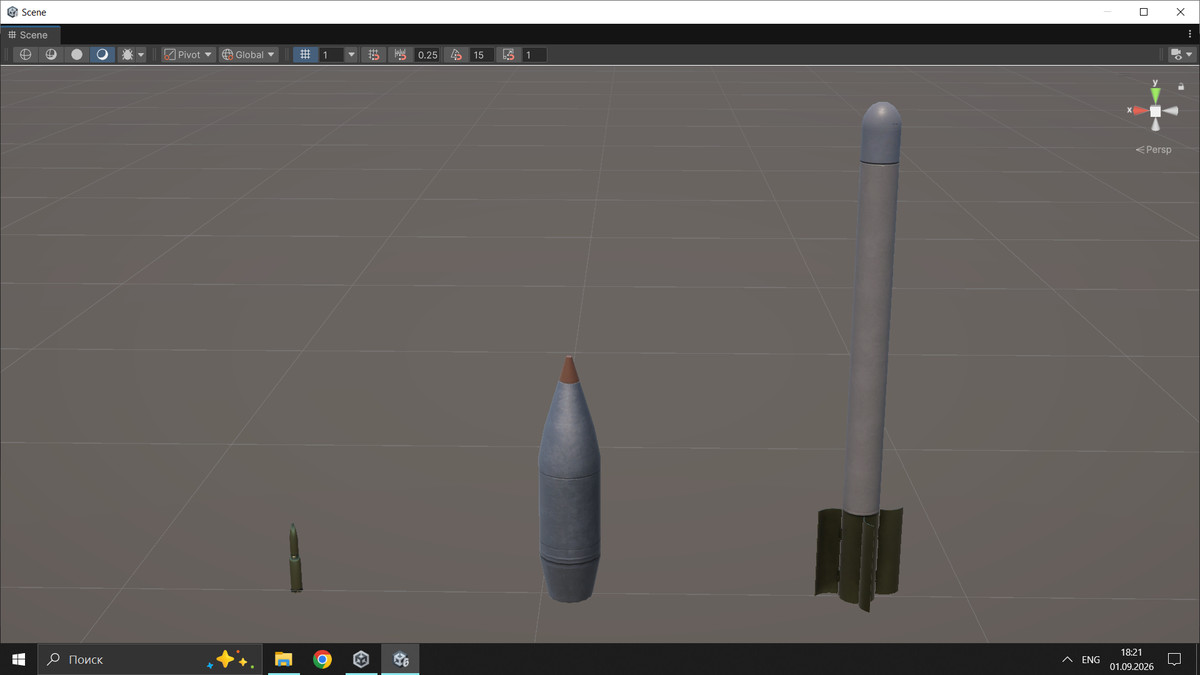Choose unlit draw mode button
Viewport: 1200px width, 675px height.
click(76, 55)
